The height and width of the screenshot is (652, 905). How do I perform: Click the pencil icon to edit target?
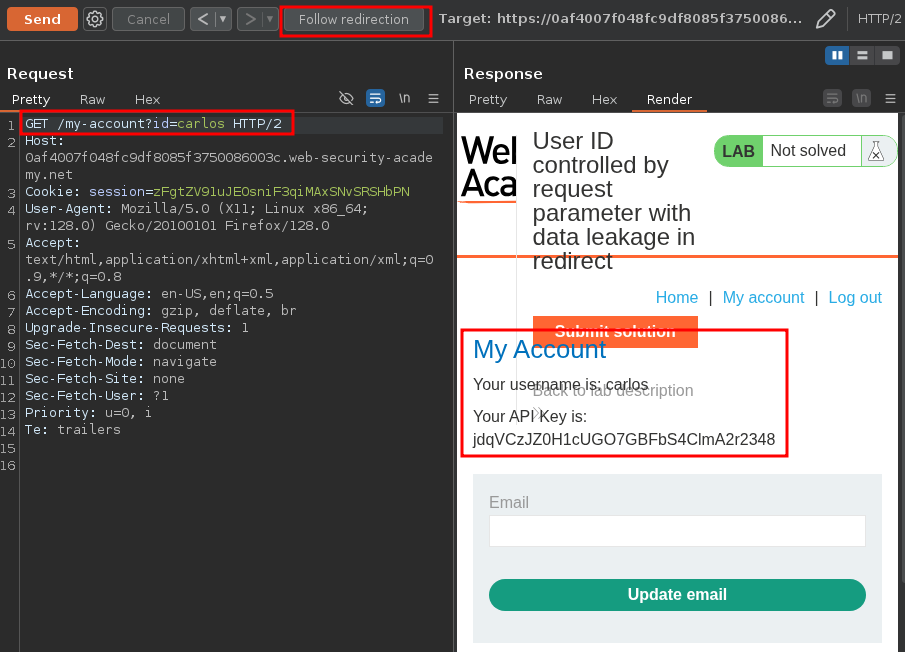(825, 19)
